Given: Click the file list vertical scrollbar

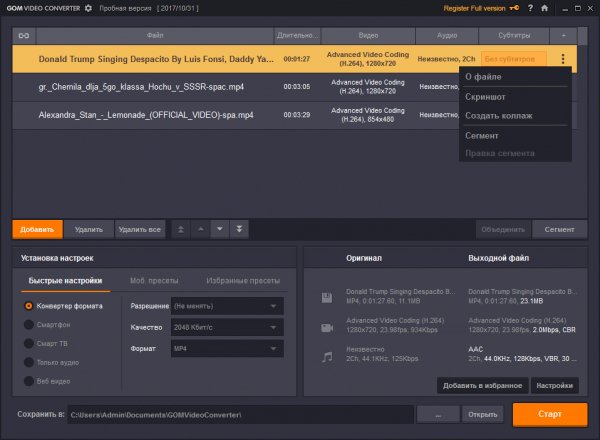Looking at the screenshot, I should tap(582, 122).
